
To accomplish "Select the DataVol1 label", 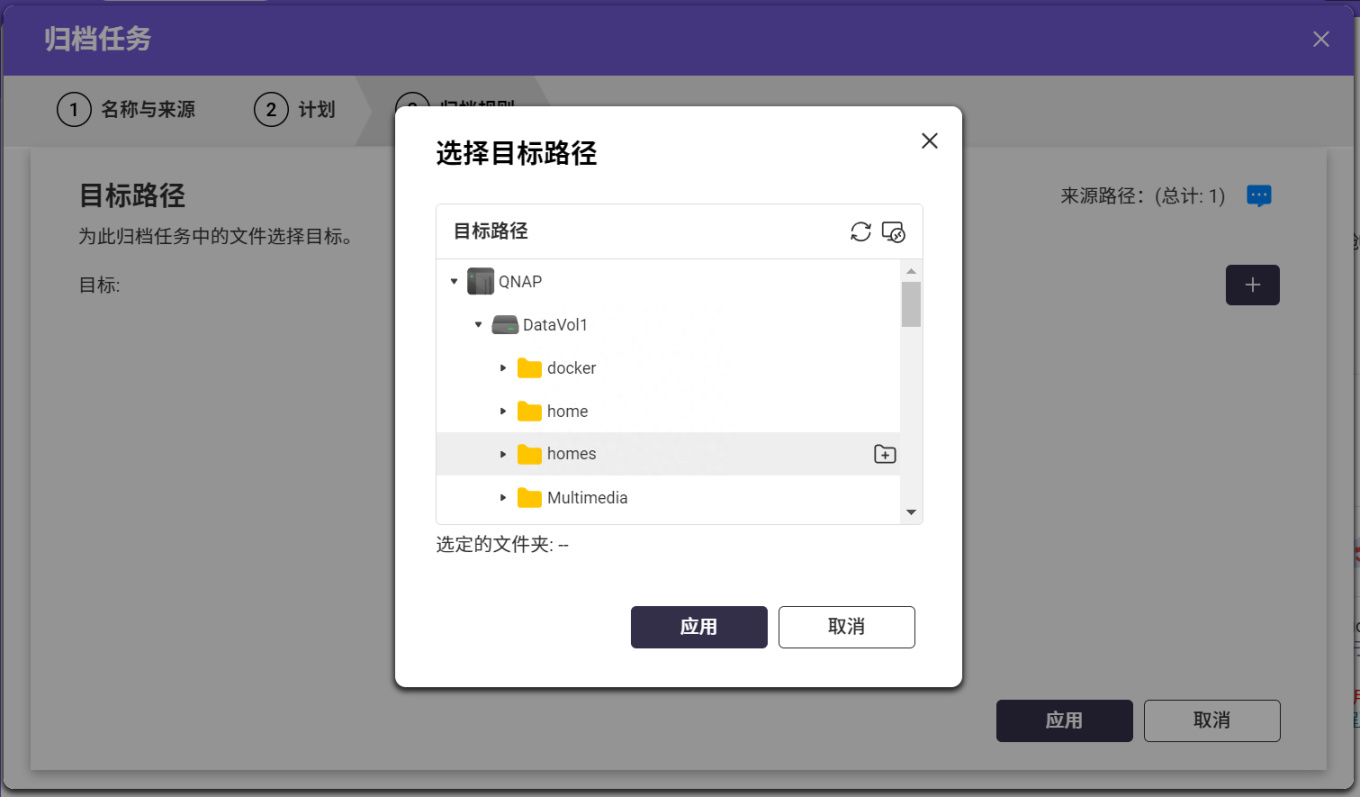I will [555, 325].
